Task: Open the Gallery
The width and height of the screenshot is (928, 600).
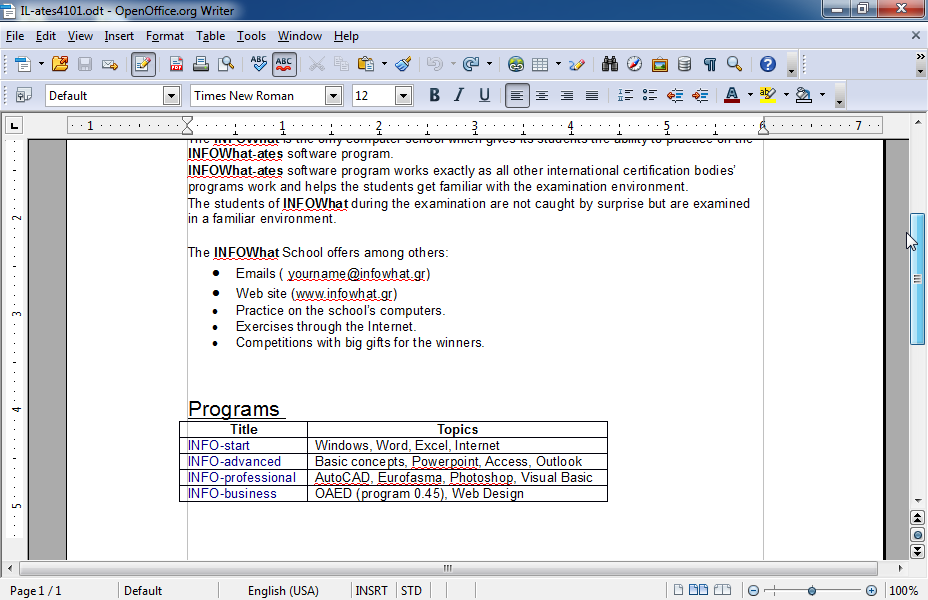Action: tap(659, 63)
